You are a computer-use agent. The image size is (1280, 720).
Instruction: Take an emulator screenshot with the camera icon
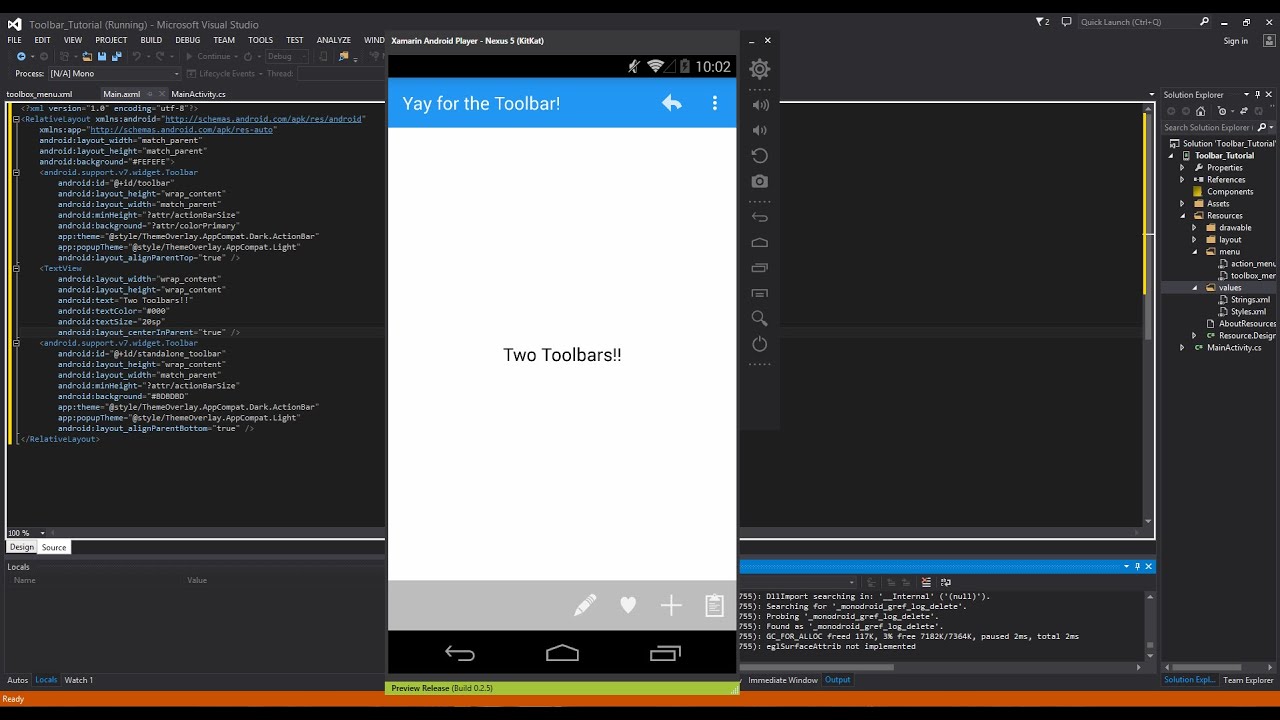click(x=760, y=181)
